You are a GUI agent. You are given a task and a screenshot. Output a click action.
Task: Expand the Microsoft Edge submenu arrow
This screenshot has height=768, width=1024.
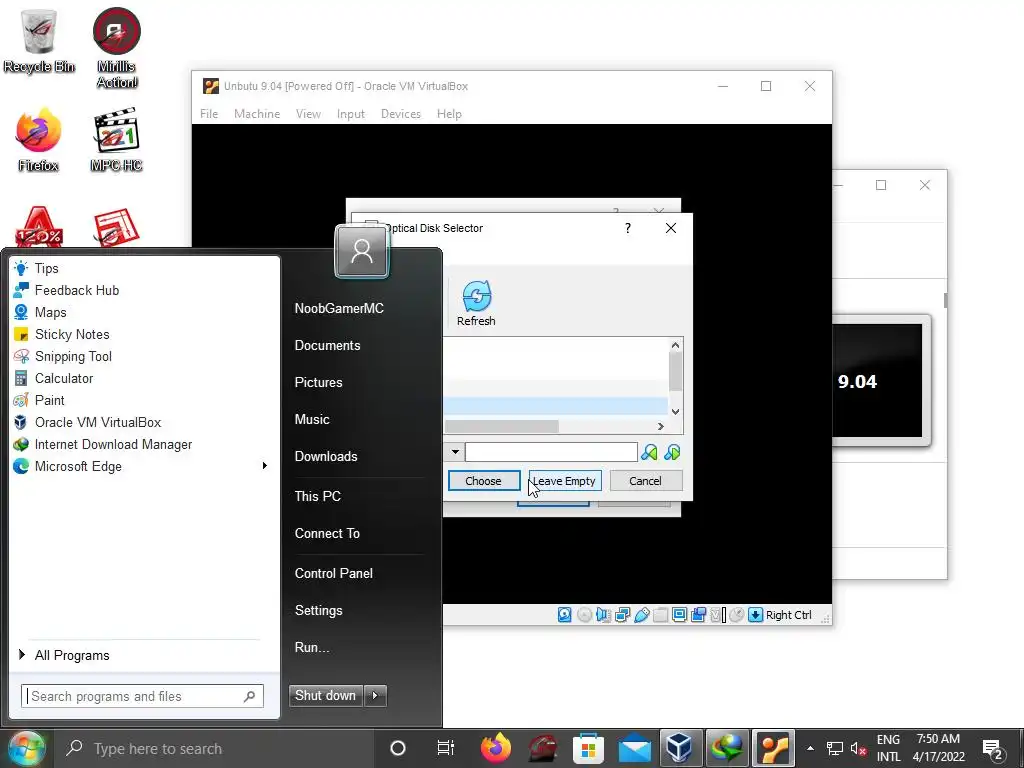[x=264, y=466]
